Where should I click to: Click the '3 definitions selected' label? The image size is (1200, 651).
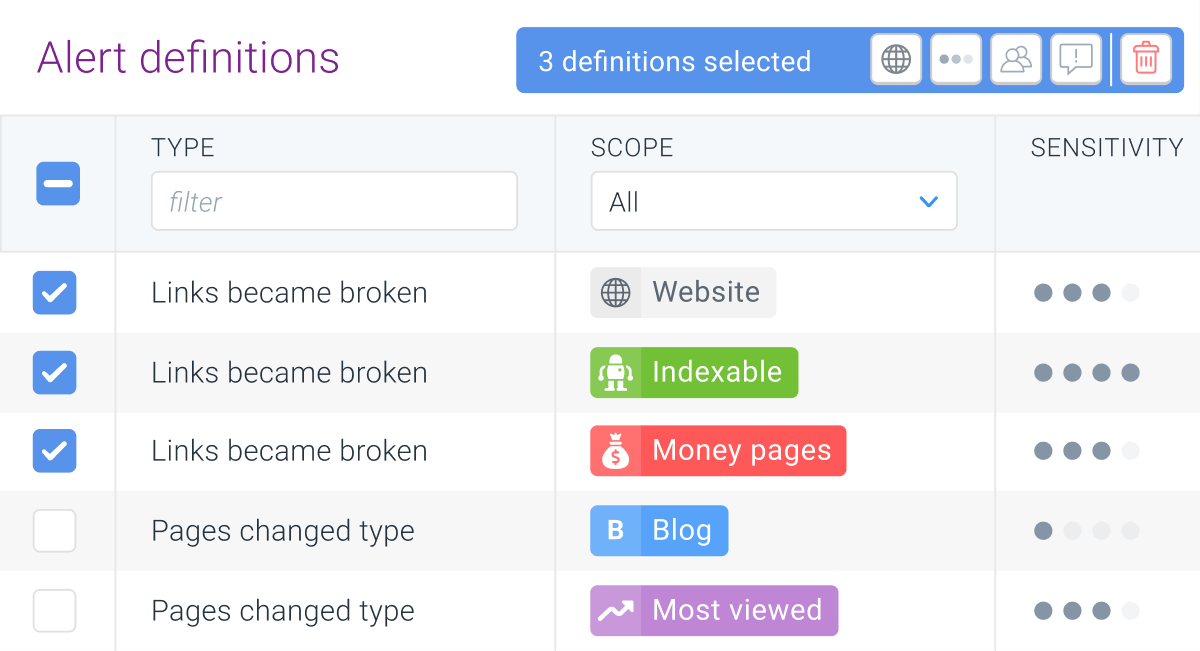point(675,61)
